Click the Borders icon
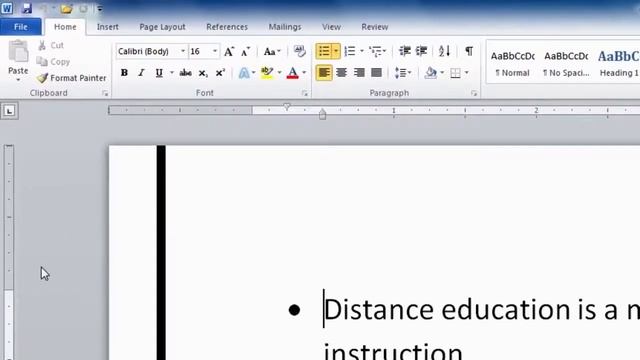 click(x=456, y=73)
